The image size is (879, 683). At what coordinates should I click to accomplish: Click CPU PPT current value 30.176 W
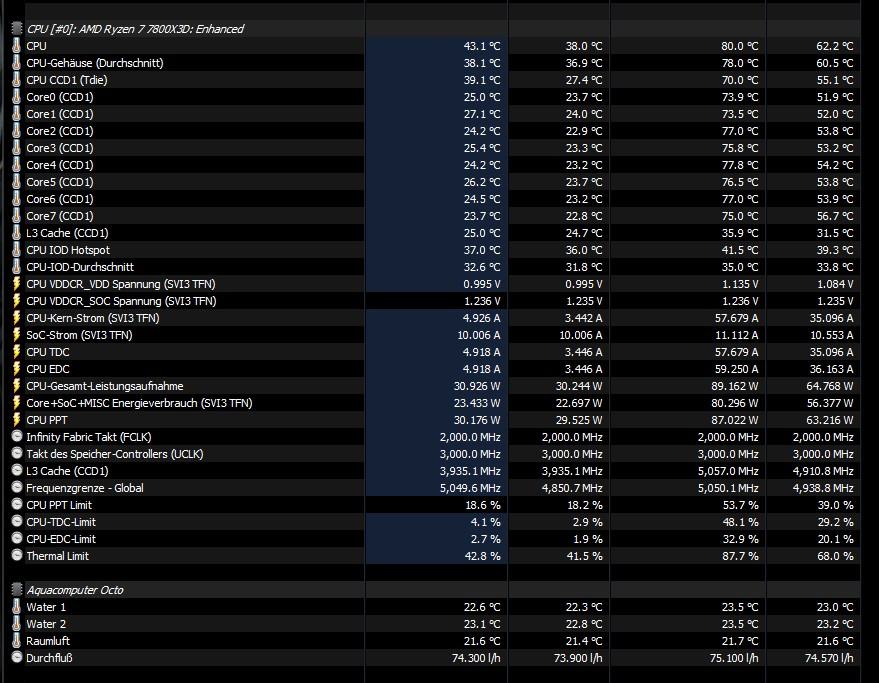(x=477, y=420)
